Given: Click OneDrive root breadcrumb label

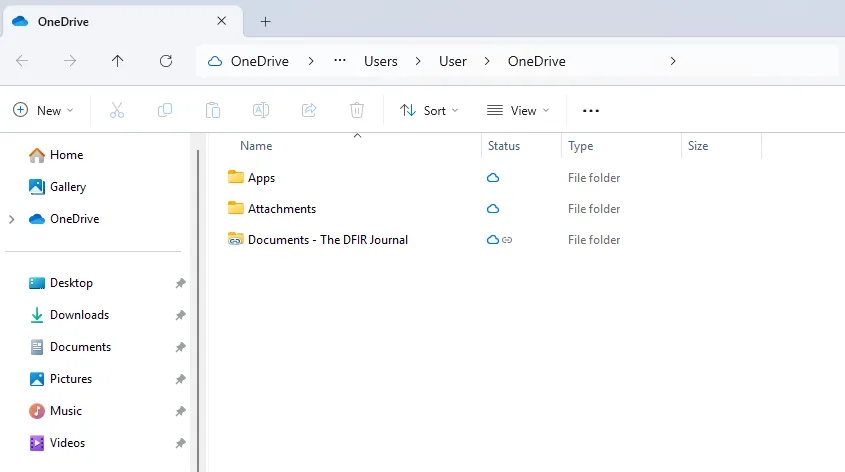Looking at the screenshot, I should pyautogui.click(x=260, y=61).
